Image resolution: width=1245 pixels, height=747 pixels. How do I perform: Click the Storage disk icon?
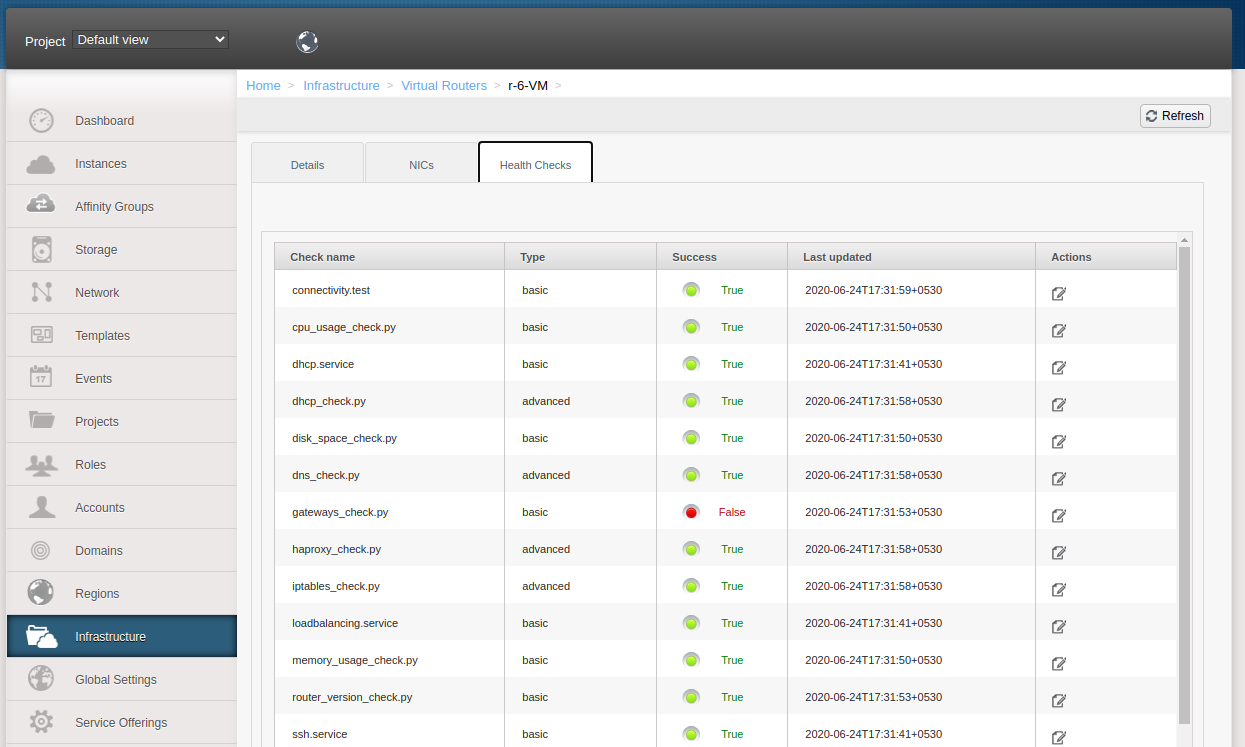(41, 249)
